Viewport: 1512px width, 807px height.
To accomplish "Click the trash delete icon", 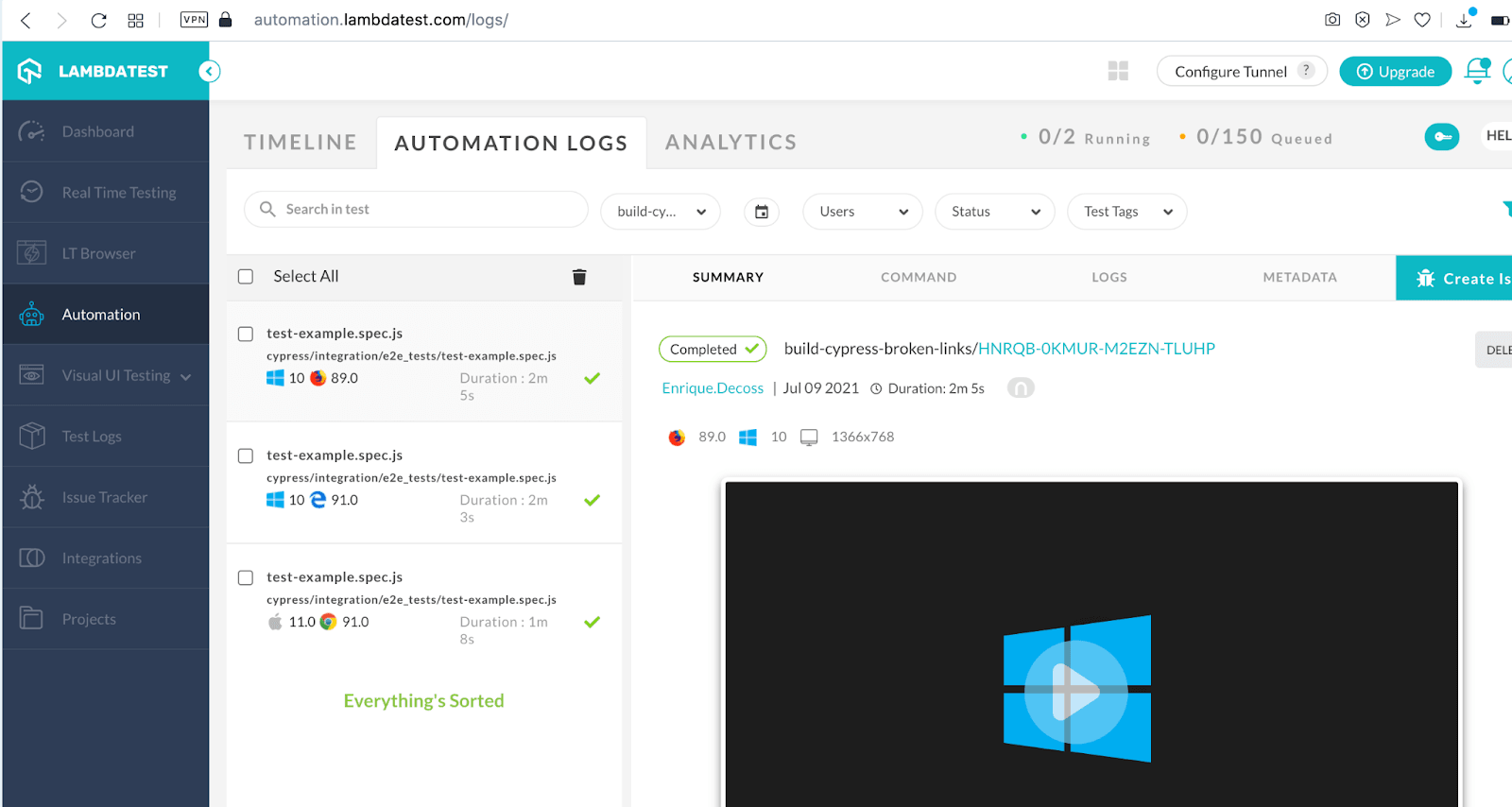I will coord(579,277).
